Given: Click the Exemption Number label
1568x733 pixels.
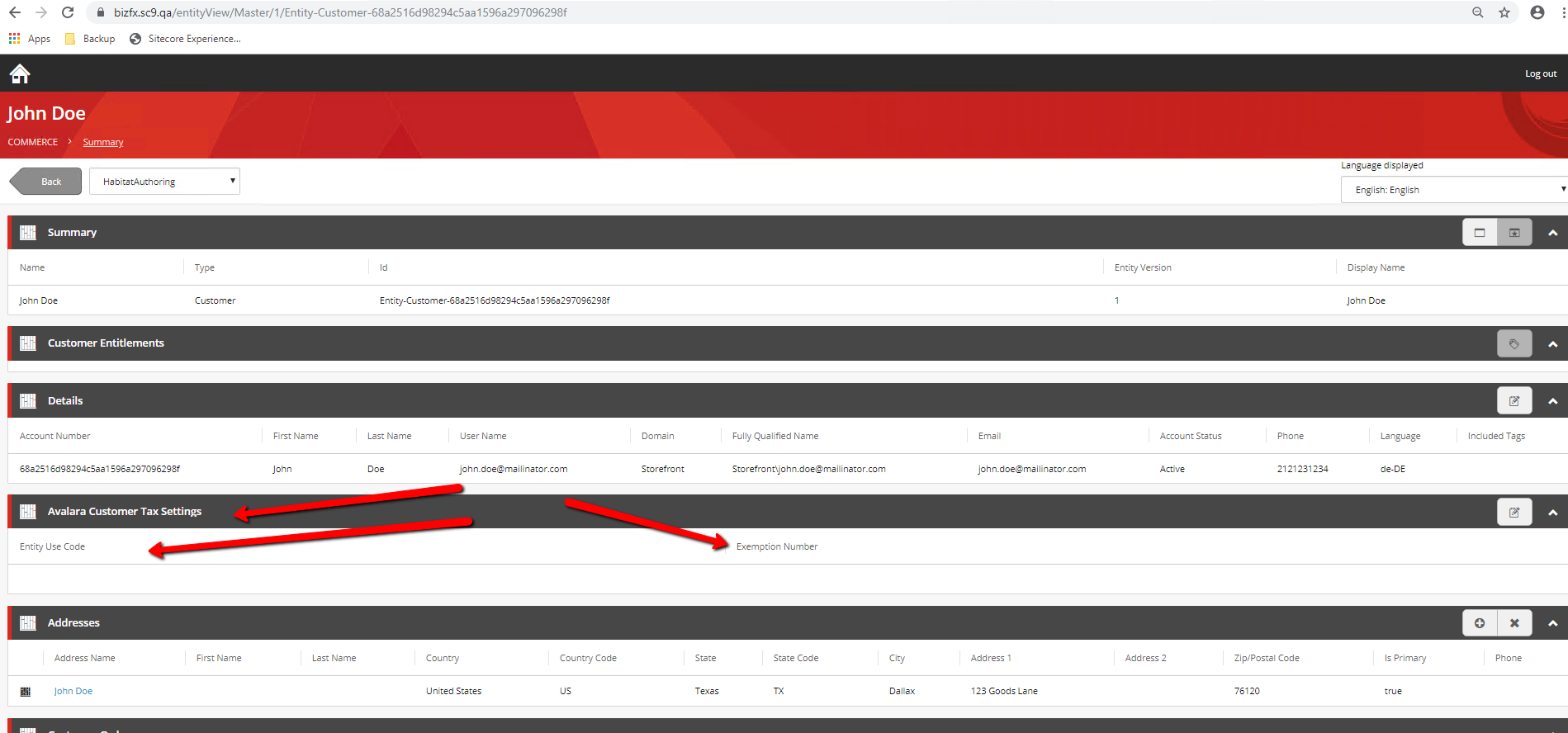Looking at the screenshot, I should pos(776,546).
